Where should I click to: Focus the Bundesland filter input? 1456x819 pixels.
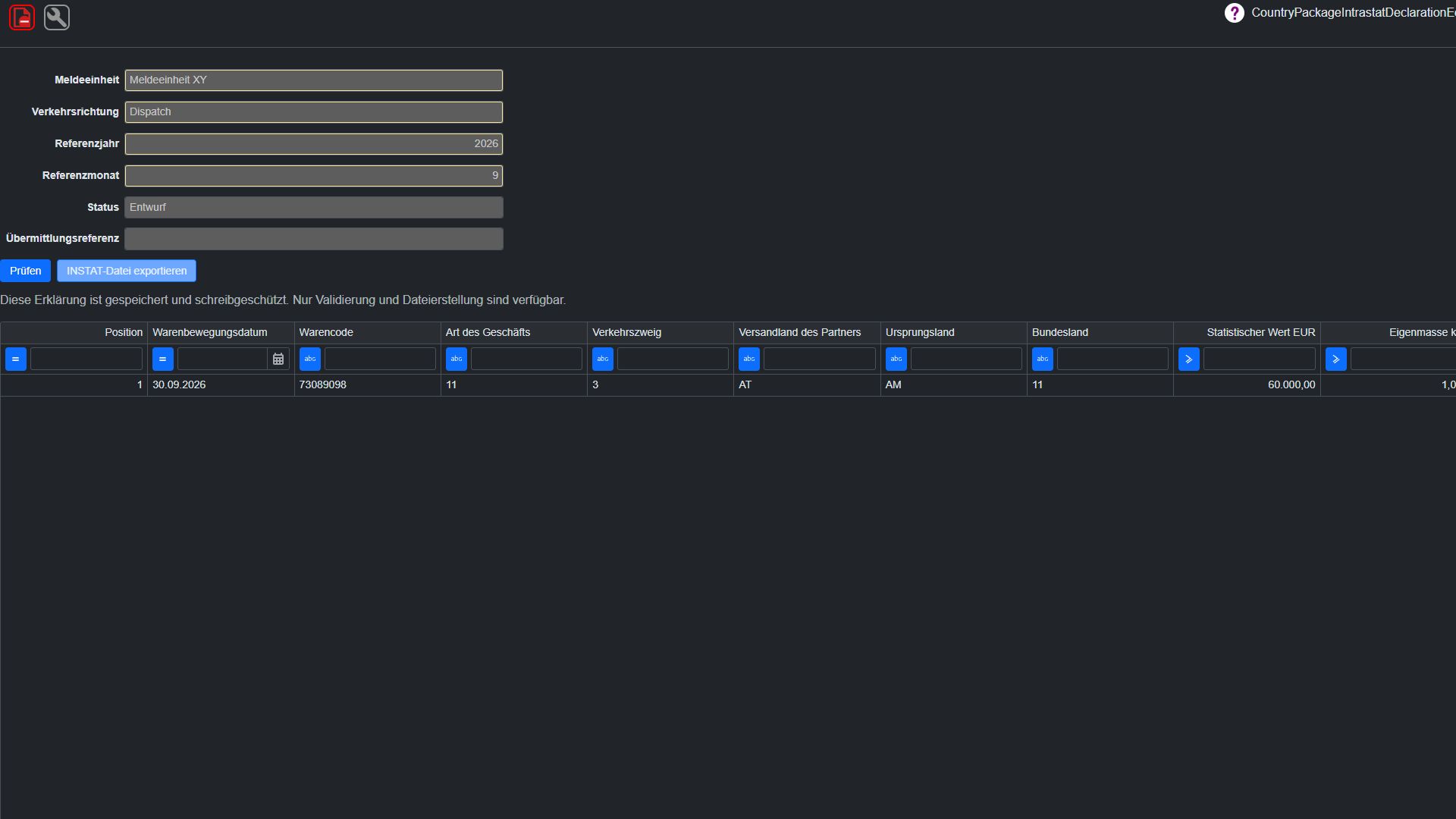[x=1112, y=359]
